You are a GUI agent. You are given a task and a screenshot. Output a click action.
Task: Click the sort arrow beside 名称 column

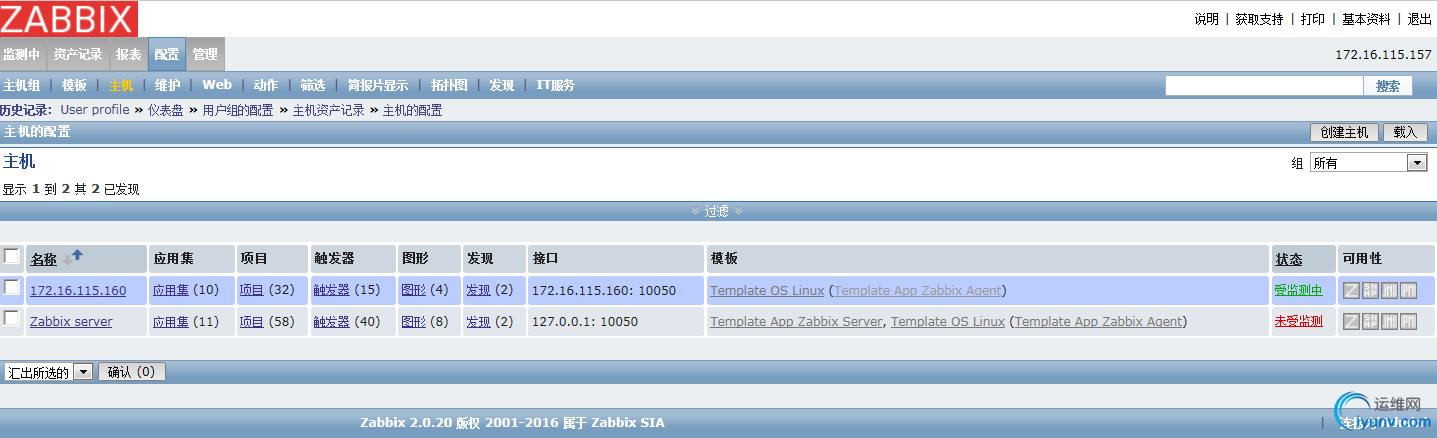73,258
